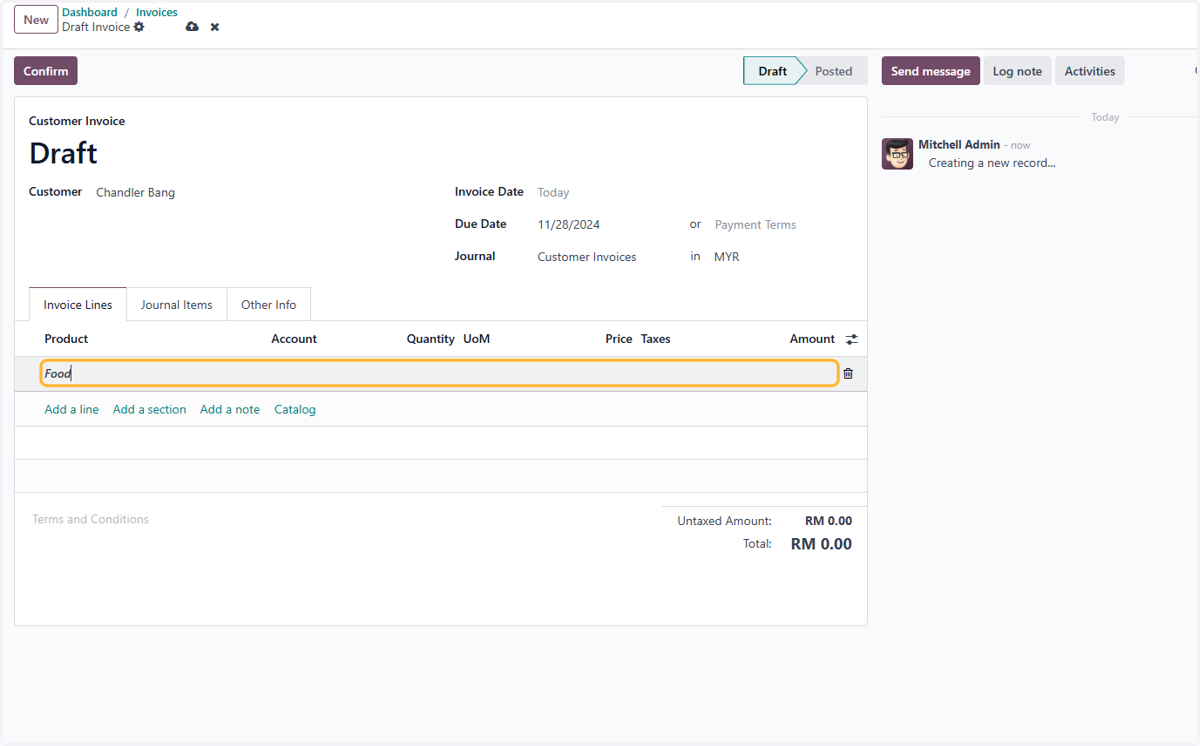Click the Amount column header
The height and width of the screenshot is (746, 1200).
812,339
